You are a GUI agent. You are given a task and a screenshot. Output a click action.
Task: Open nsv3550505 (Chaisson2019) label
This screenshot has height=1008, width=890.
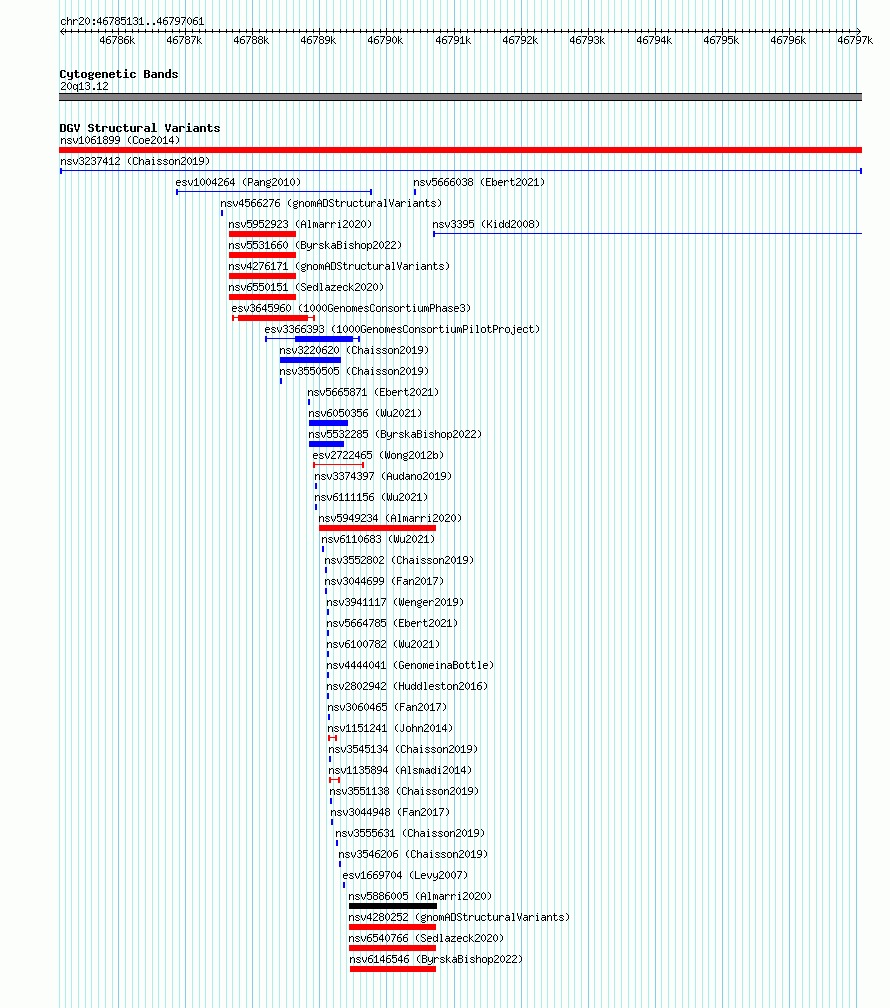coord(354,372)
